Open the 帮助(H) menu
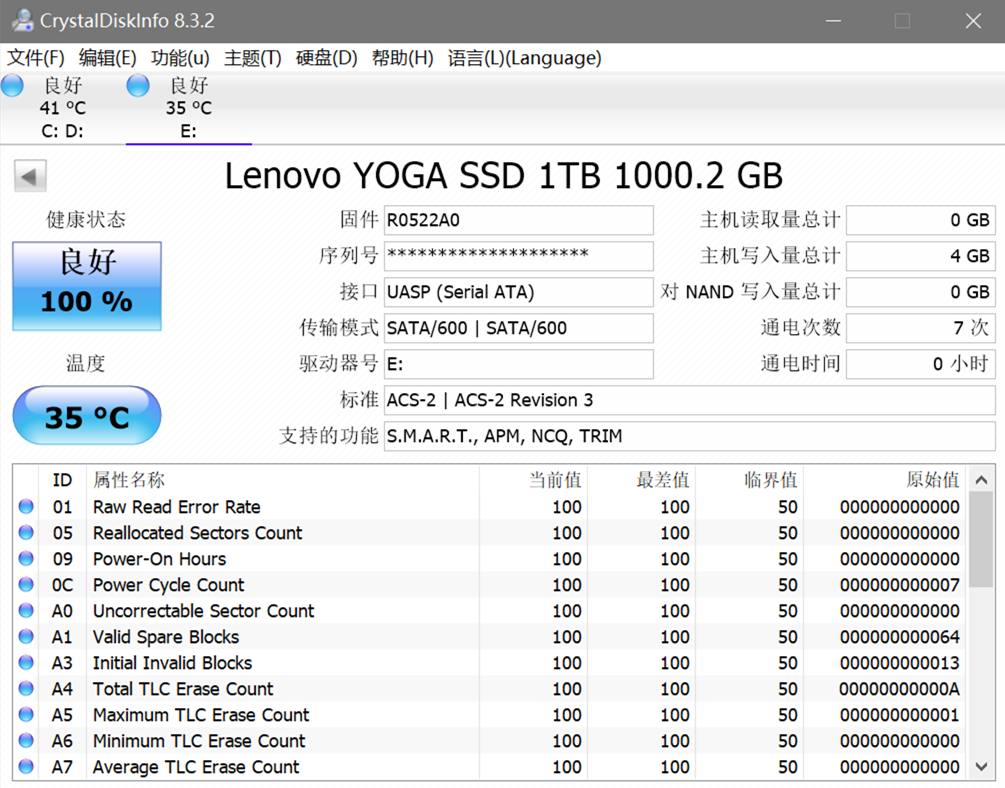Viewport: 1005px width, 788px height. [403, 58]
